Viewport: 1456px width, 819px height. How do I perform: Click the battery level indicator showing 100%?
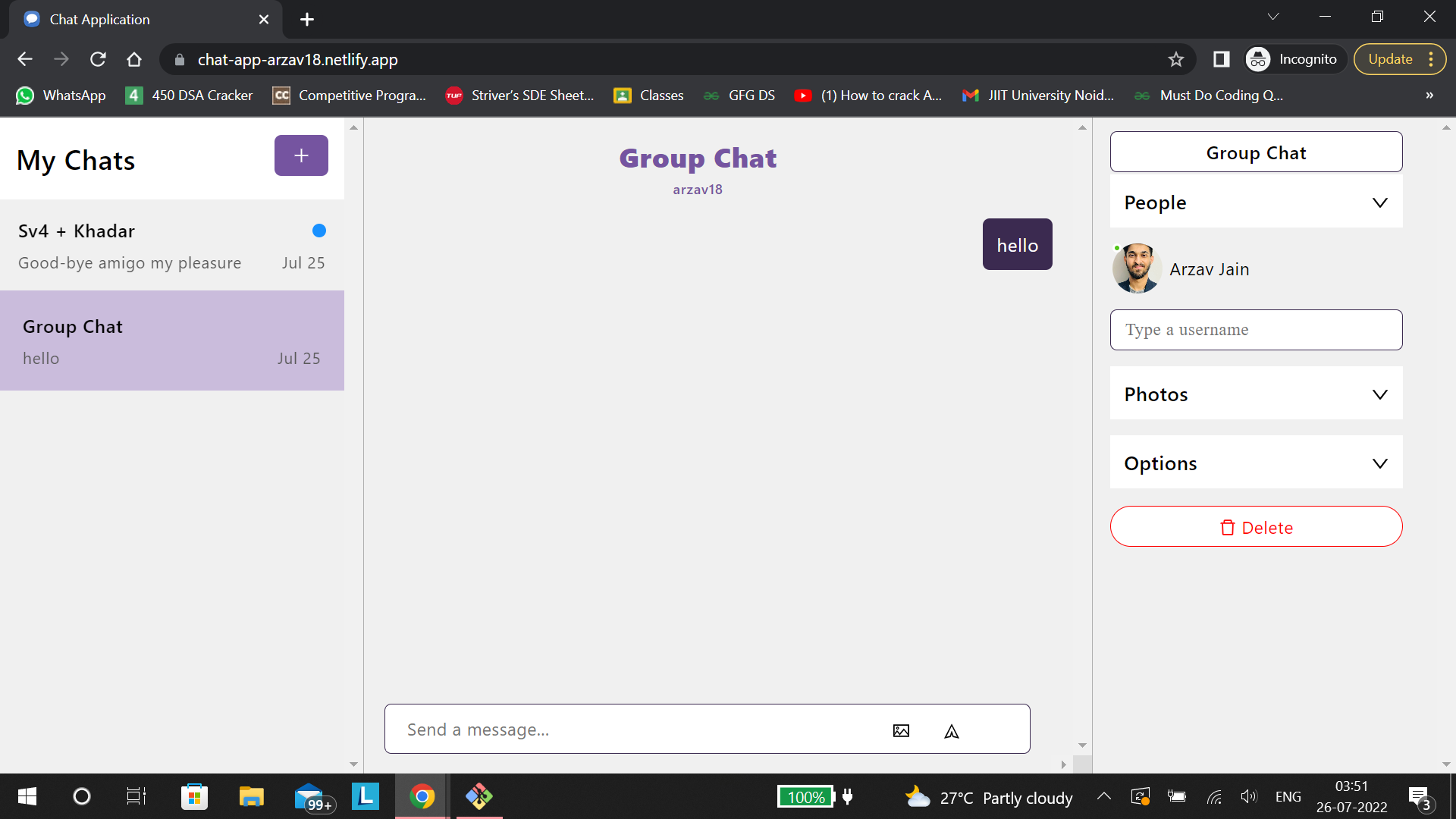805,796
